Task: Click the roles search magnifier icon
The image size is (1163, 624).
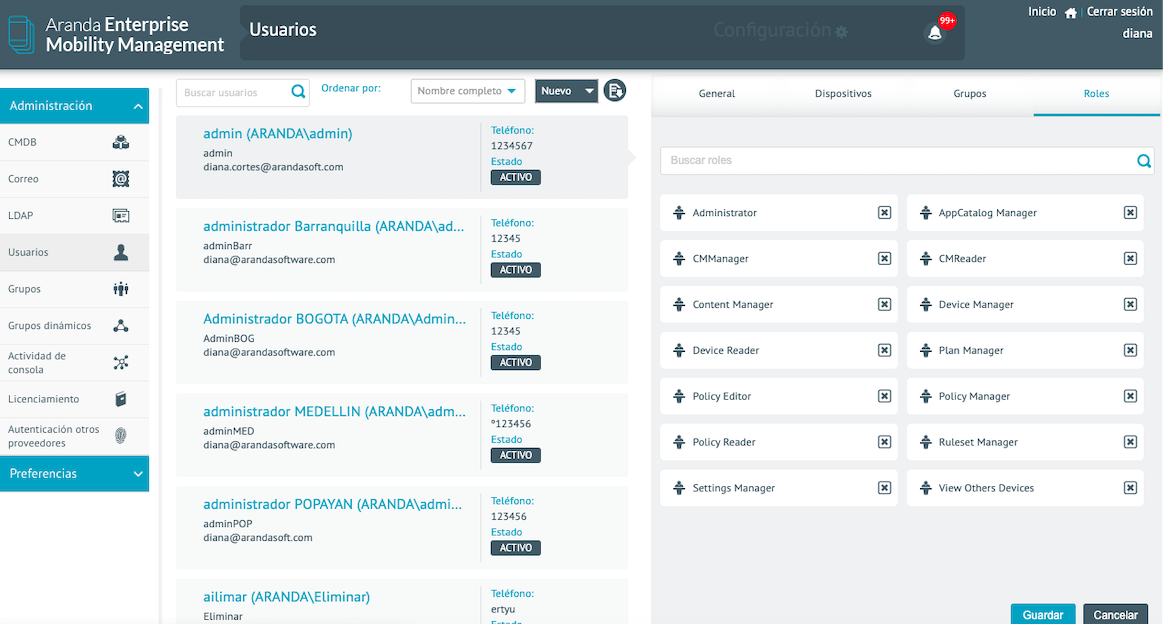Action: (1144, 161)
